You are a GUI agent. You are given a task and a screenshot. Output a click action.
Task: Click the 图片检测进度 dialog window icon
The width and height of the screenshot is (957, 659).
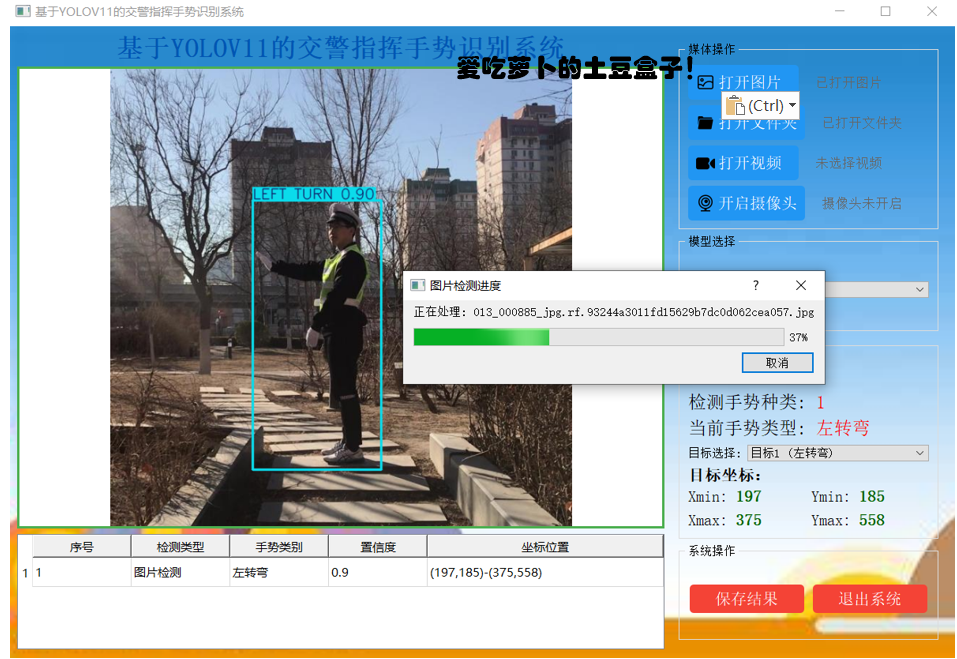click(417, 286)
